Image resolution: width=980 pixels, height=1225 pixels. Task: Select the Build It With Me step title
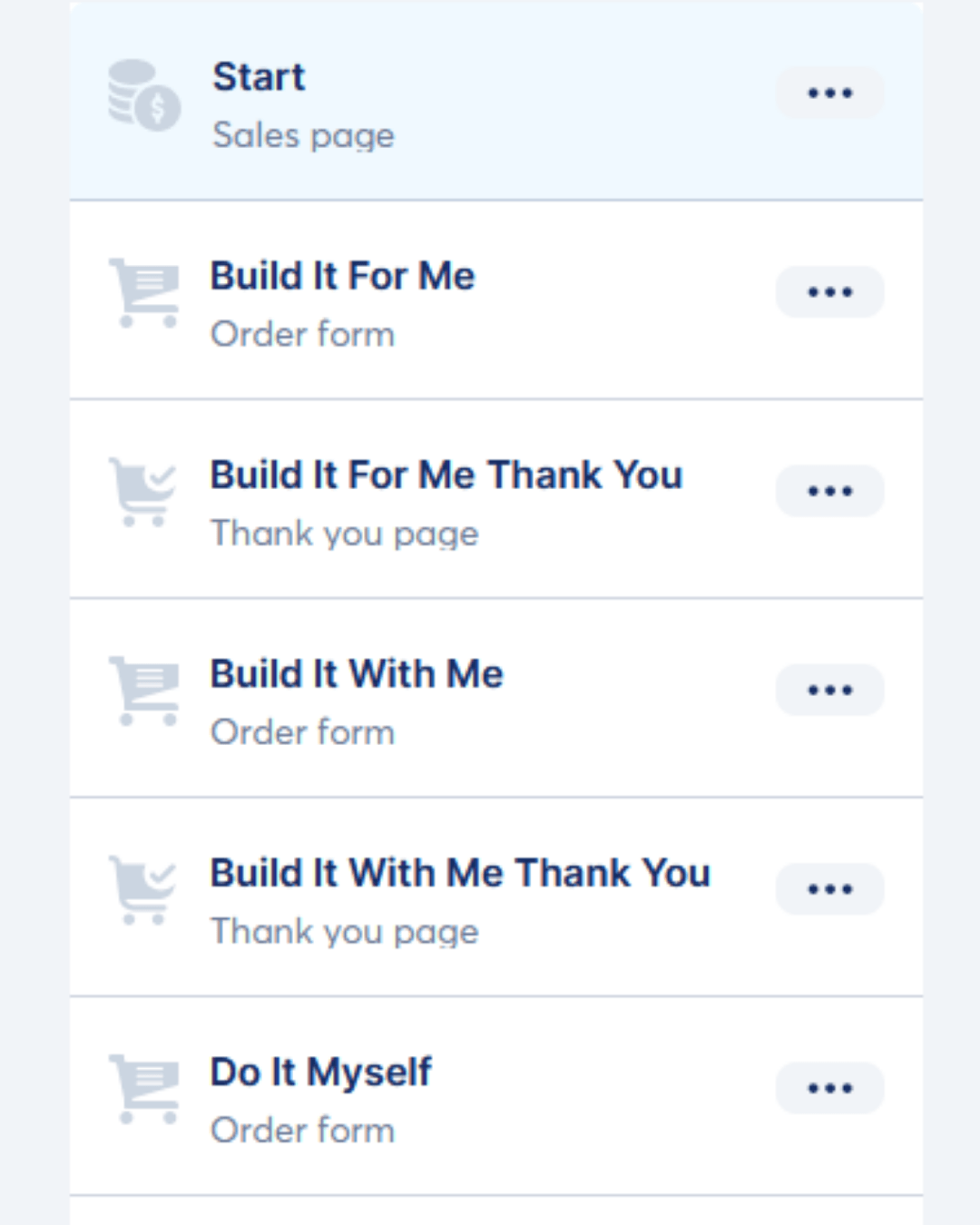coord(357,674)
